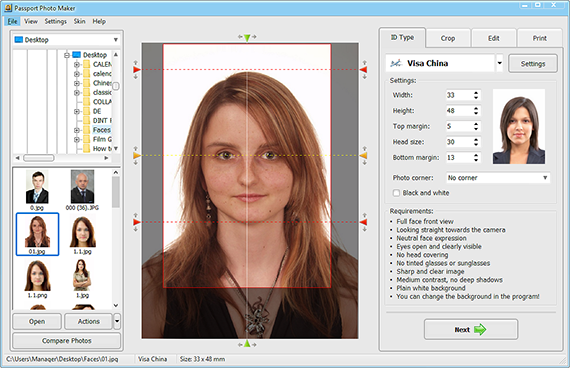Viewport: 570px width, 368px height.
Task: Open the Skin menu
Action: [79, 21]
